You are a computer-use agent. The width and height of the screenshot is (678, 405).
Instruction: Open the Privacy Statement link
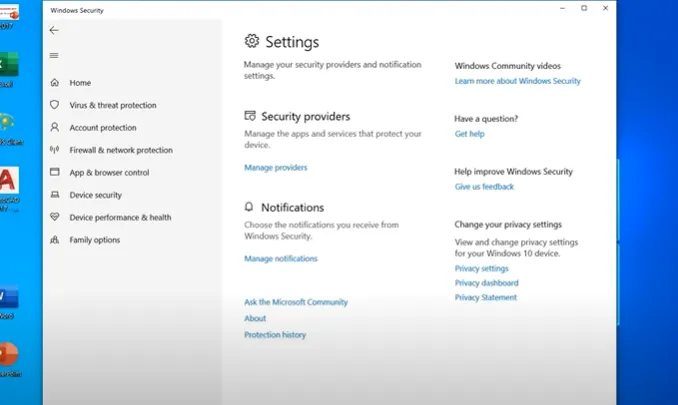(486, 297)
